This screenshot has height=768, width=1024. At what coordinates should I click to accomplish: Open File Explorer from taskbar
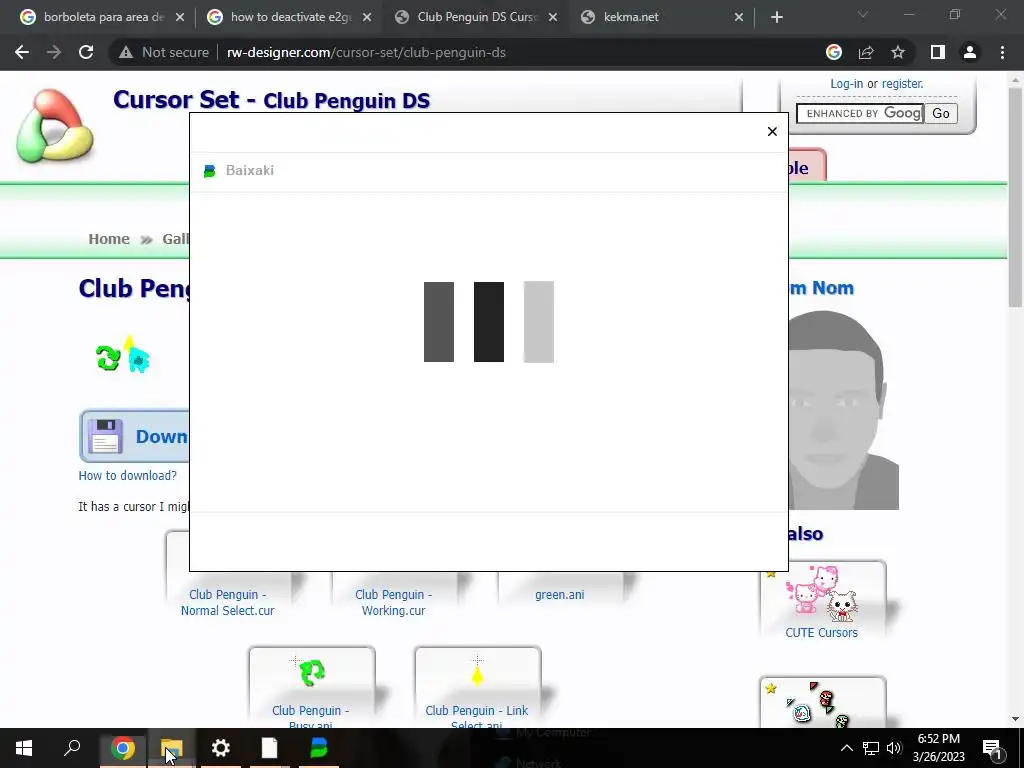point(172,748)
